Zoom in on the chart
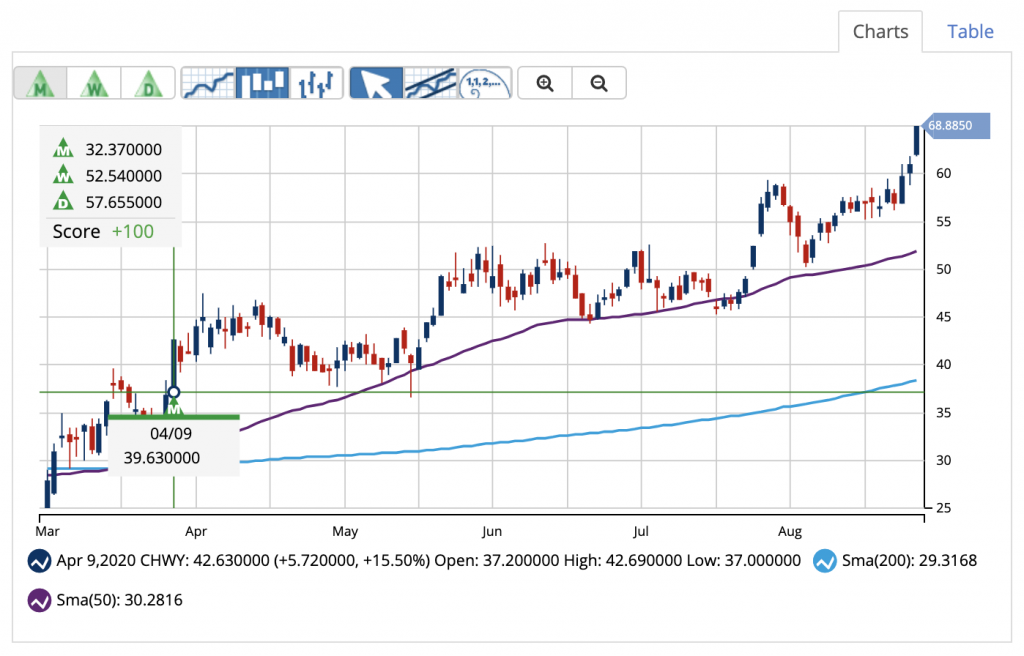Screen dimensions: 1024x656 coord(544,83)
